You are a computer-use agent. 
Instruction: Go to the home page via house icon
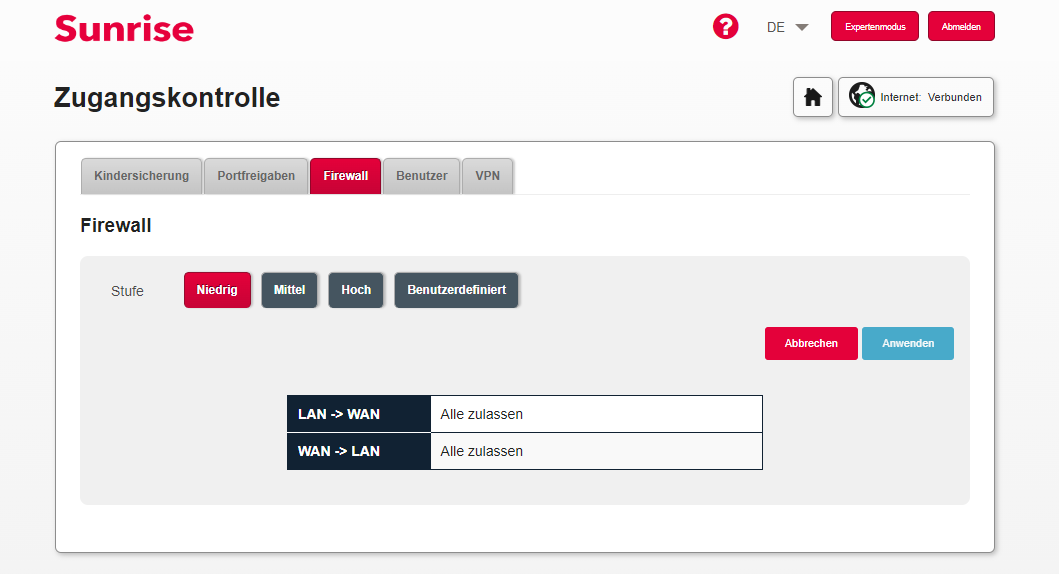point(813,97)
